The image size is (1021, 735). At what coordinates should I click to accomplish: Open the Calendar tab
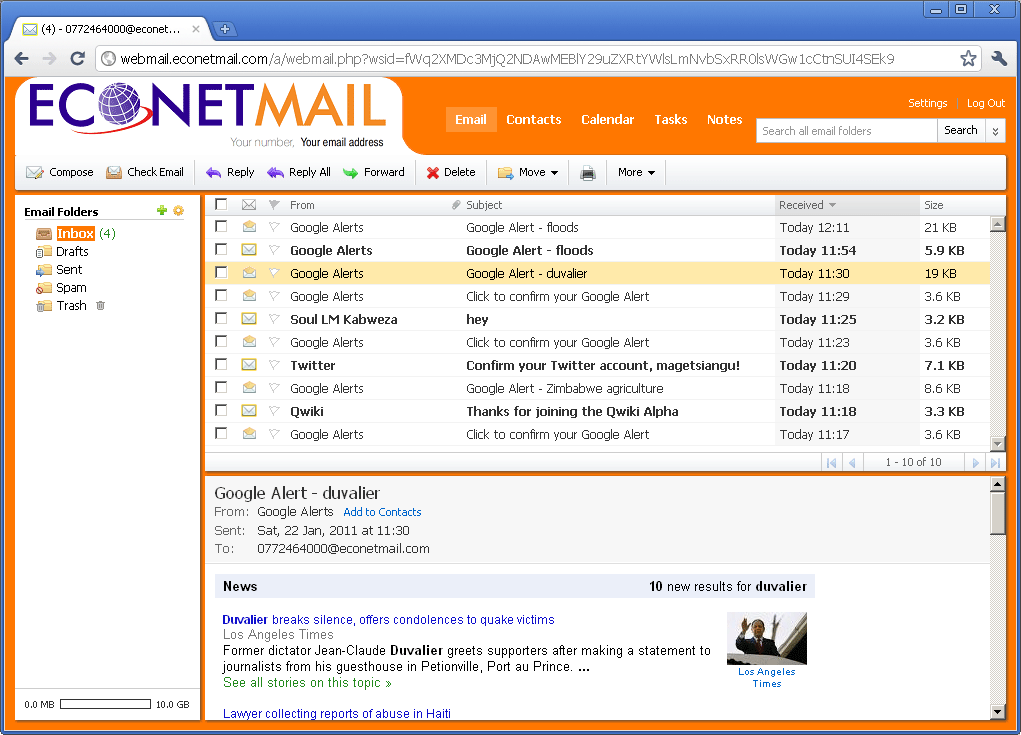click(608, 120)
